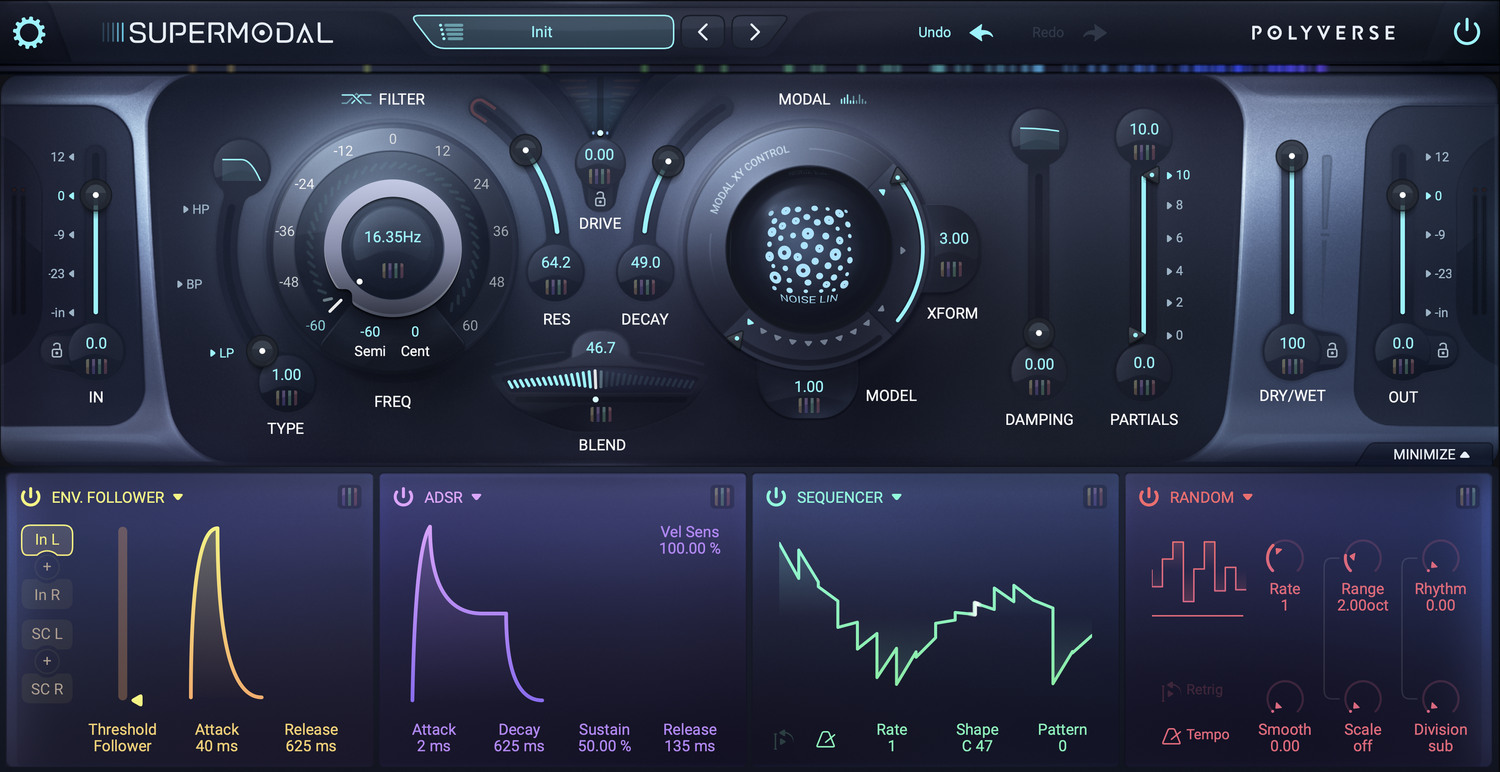Click the sequencer retrigger icon
The height and width of the screenshot is (772, 1500).
tap(784, 739)
